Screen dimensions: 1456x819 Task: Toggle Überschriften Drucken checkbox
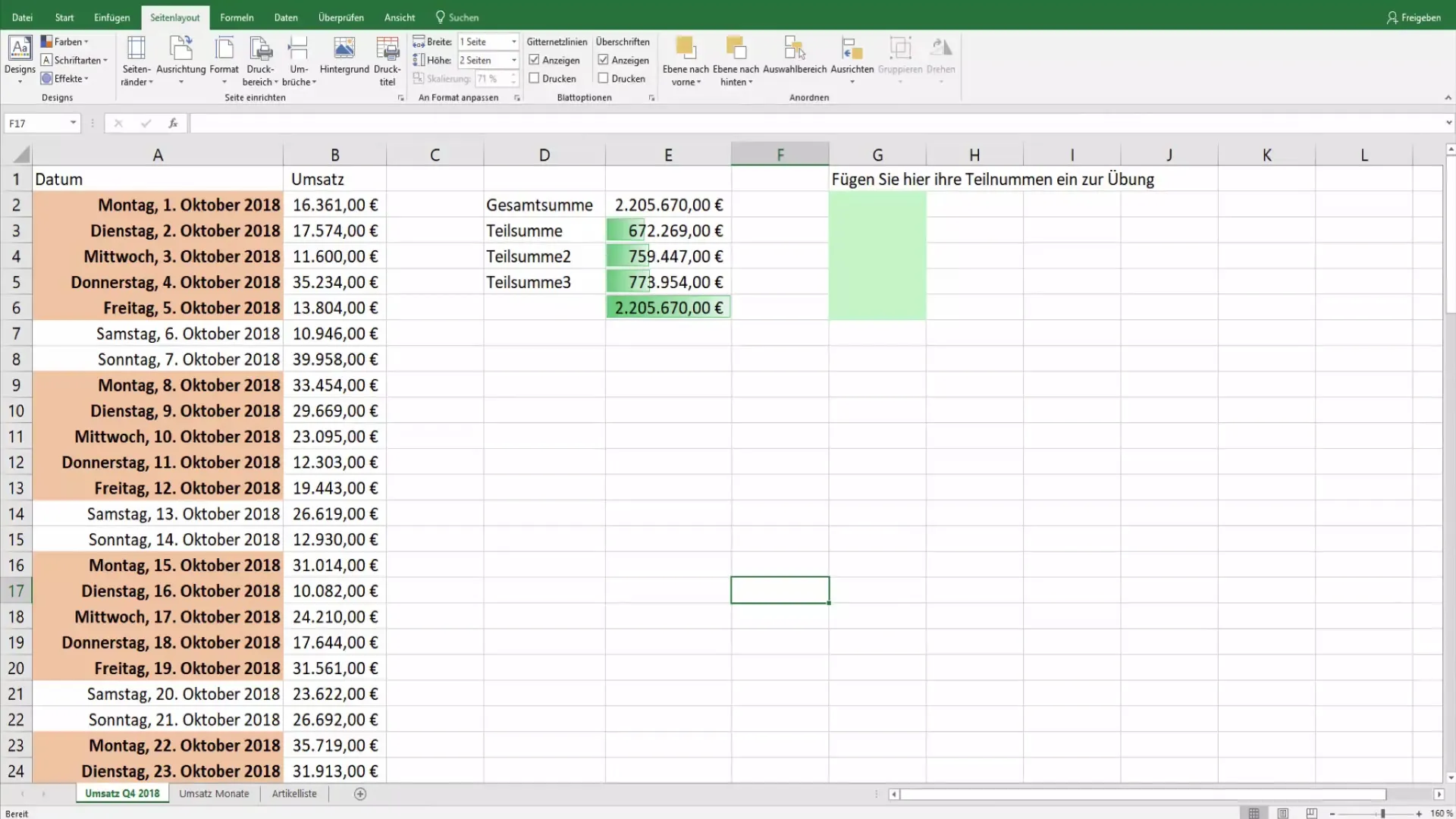(603, 78)
